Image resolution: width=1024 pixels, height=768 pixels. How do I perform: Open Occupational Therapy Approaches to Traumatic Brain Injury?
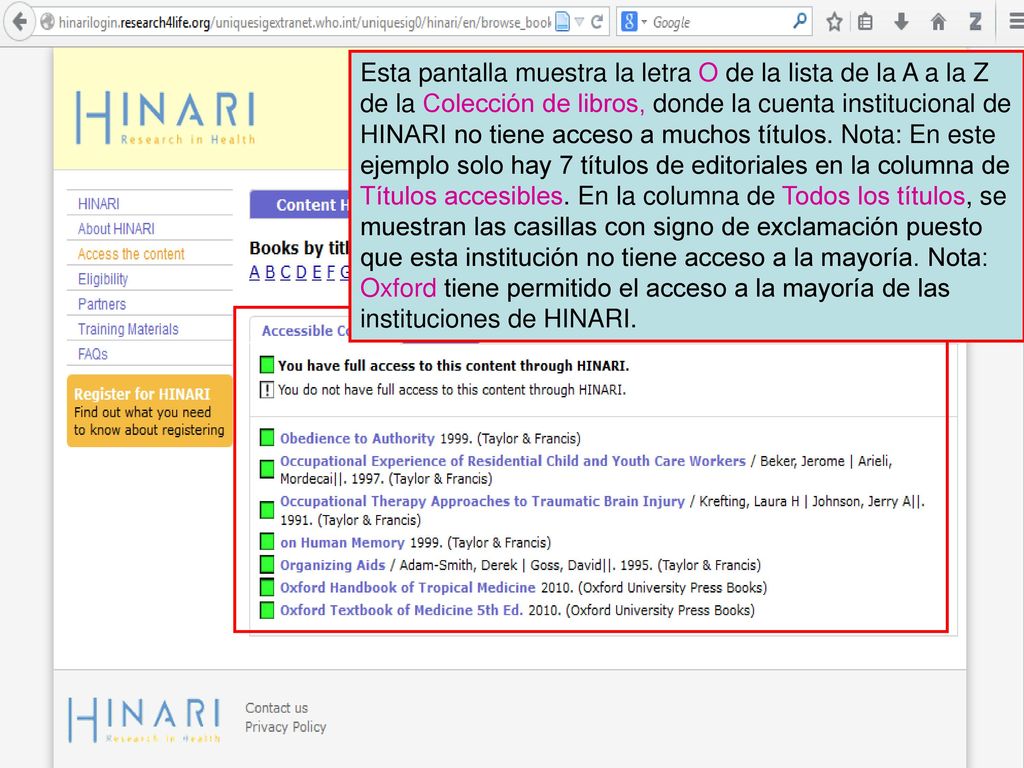click(482, 502)
